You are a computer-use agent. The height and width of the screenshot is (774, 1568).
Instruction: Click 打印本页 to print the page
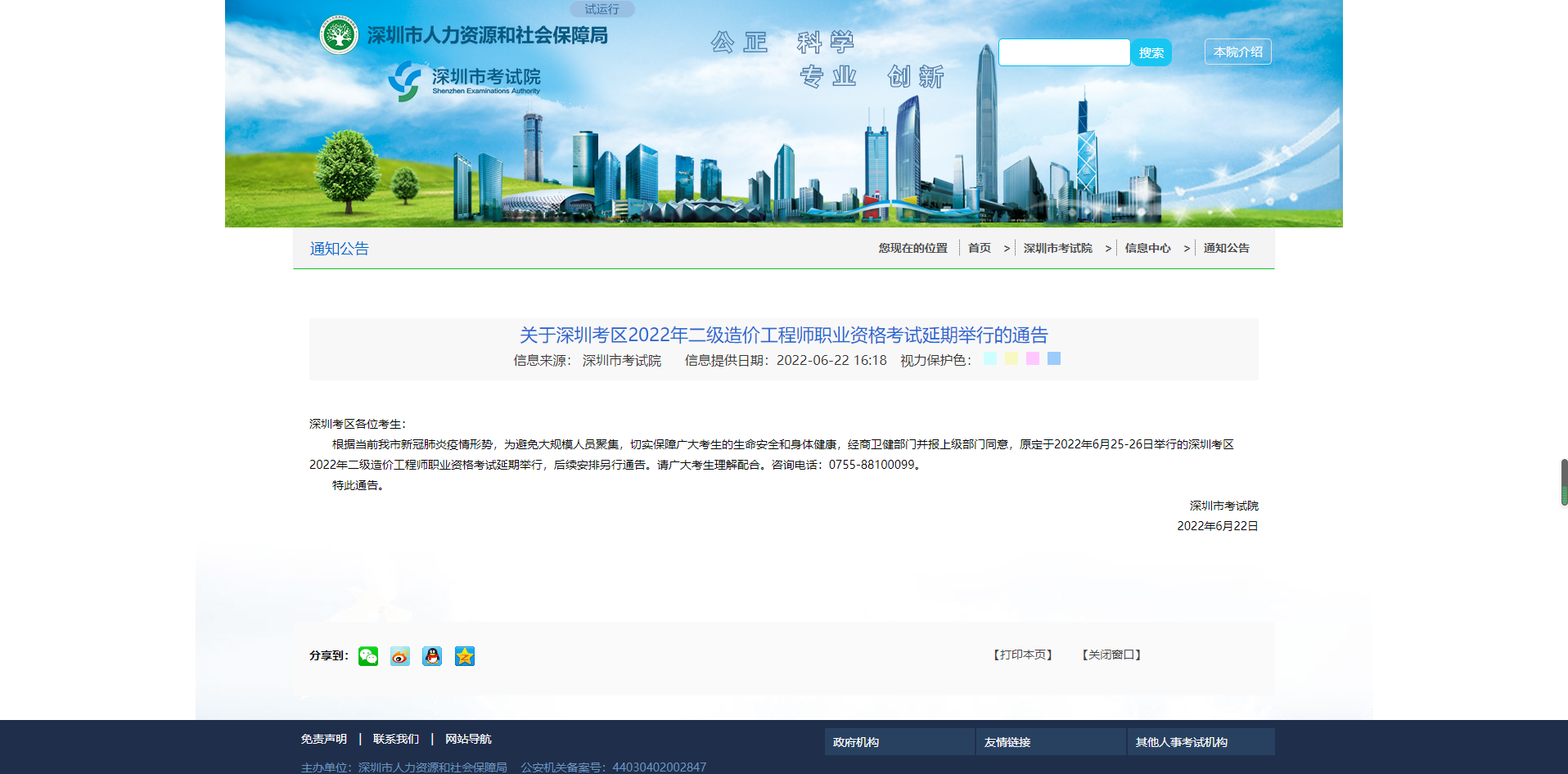(1023, 655)
